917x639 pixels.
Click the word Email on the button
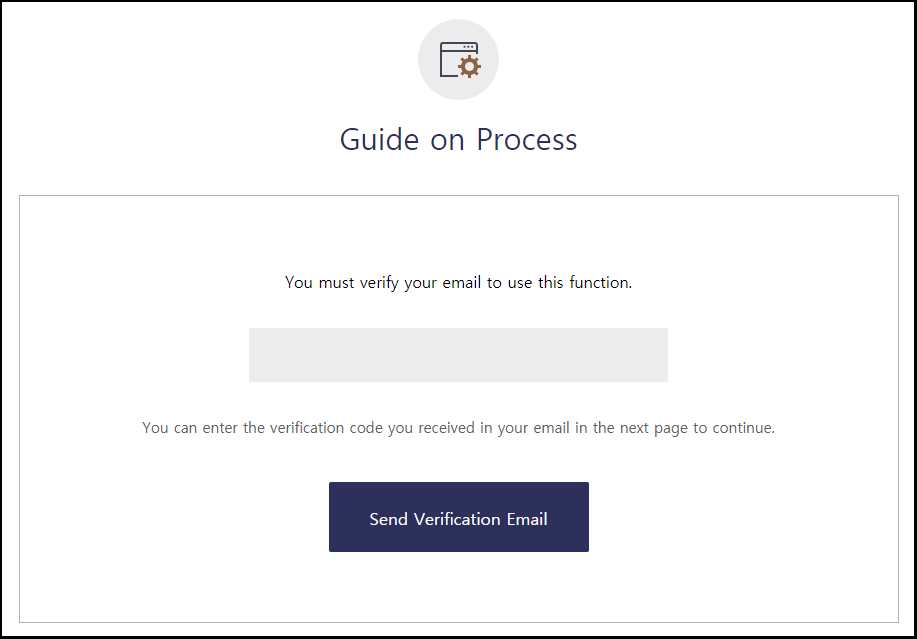527,519
